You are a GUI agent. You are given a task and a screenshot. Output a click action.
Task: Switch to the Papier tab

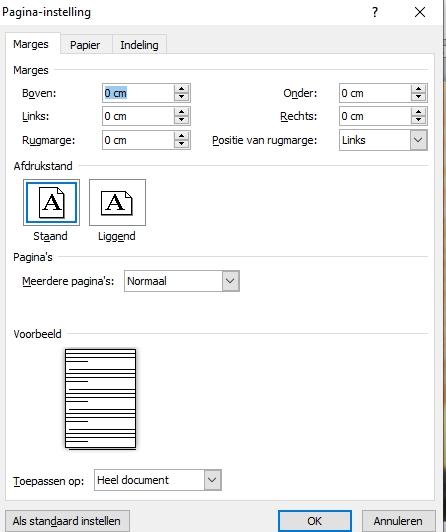pyautogui.click(x=85, y=45)
